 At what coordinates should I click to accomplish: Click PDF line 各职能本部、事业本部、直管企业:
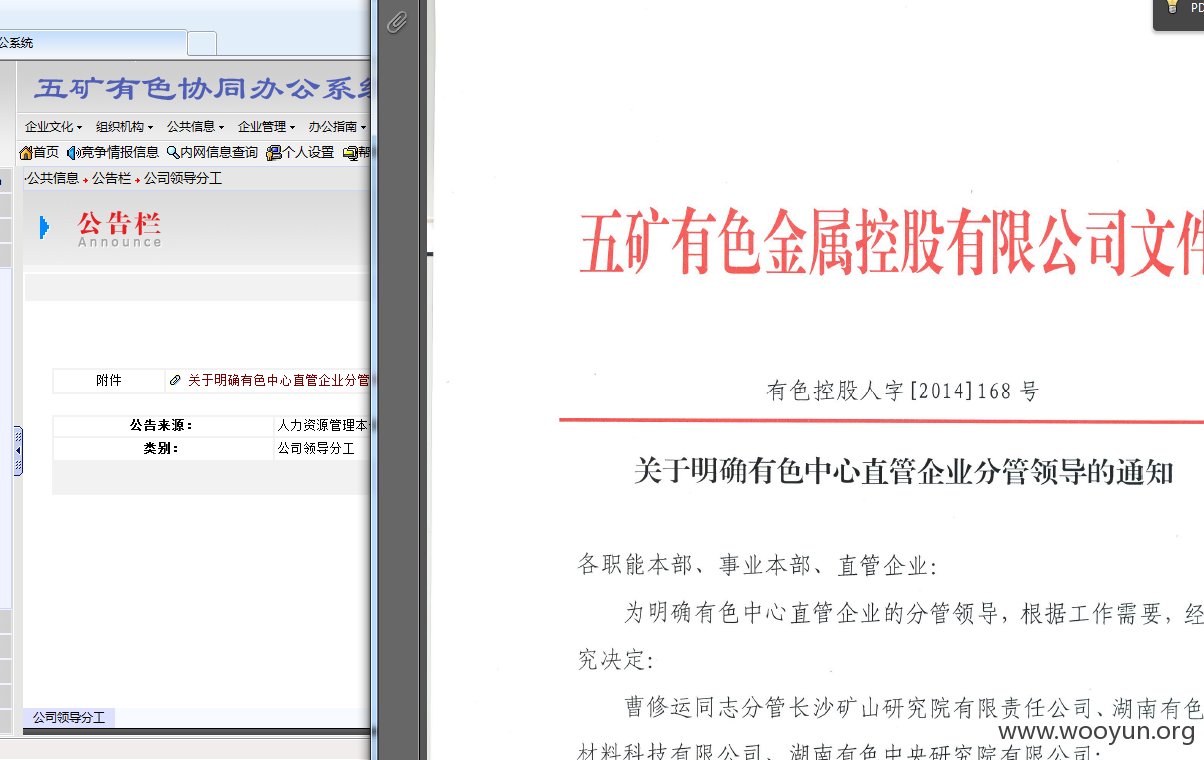(x=757, y=566)
